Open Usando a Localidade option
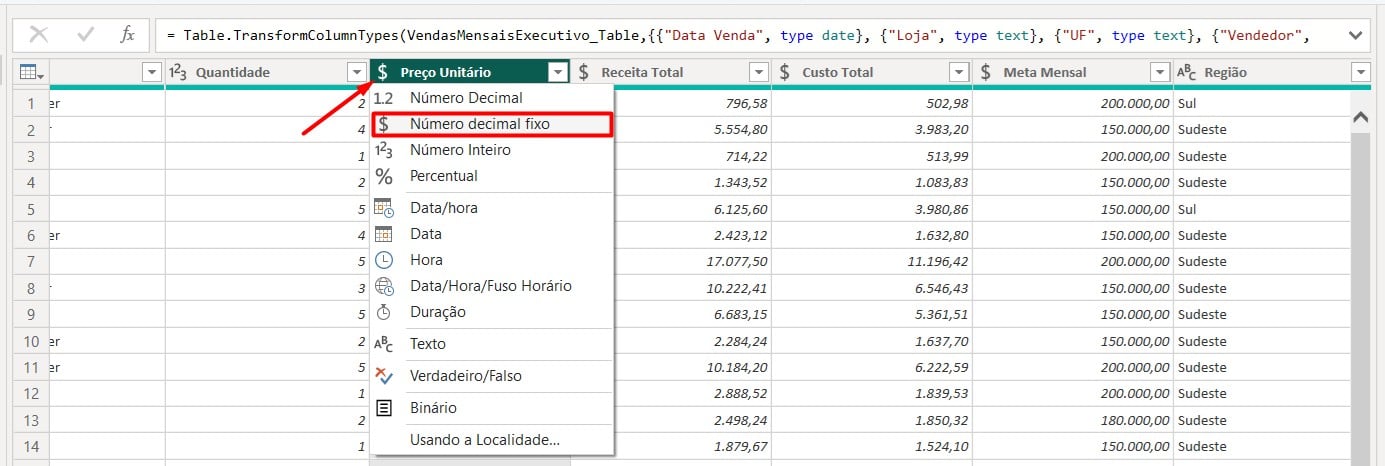 [491, 440]
